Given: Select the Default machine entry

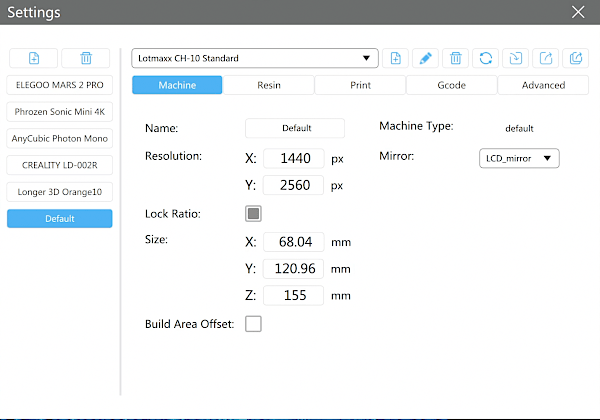Looking at the screenshot, I should click(60, 218).
